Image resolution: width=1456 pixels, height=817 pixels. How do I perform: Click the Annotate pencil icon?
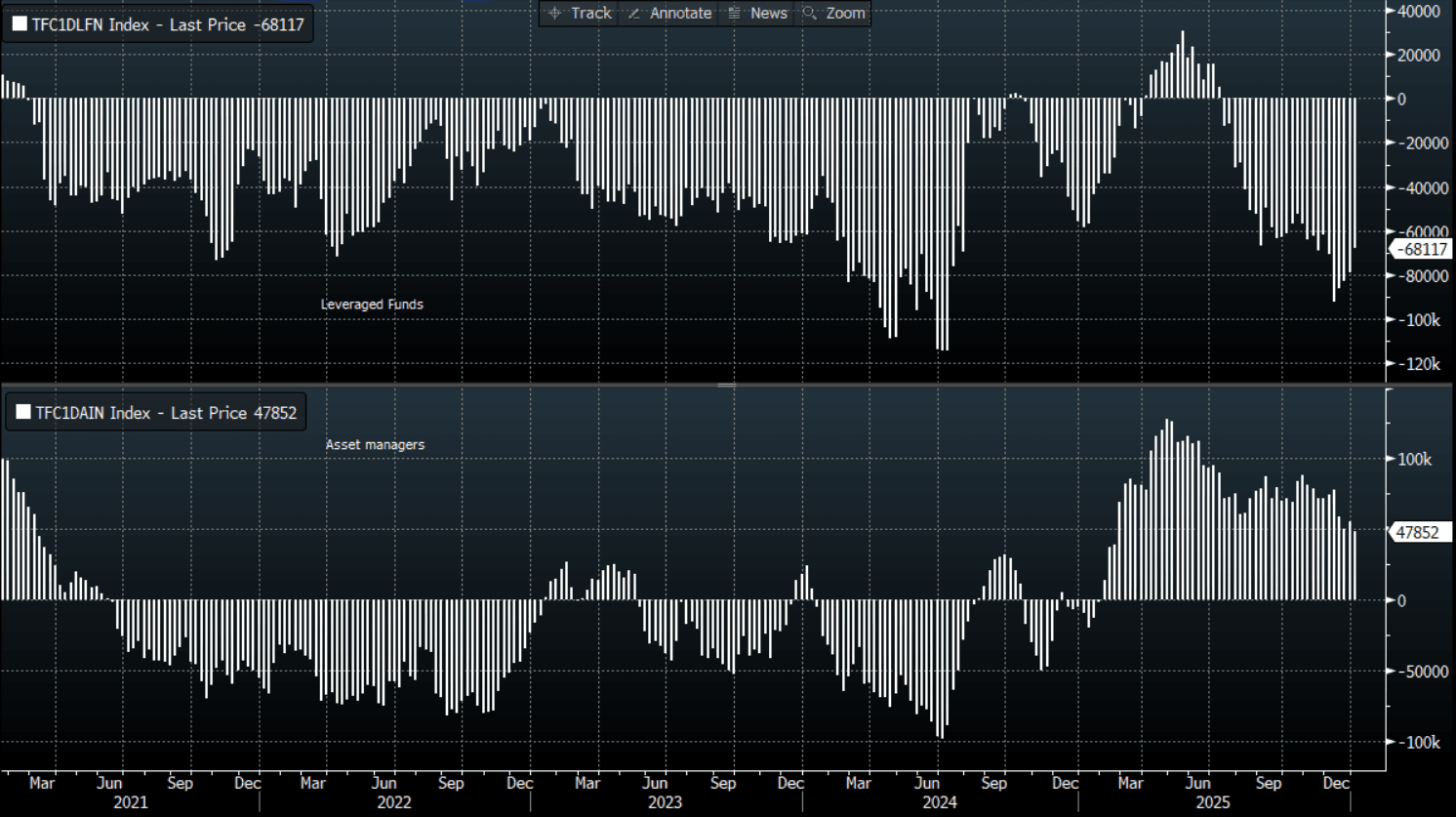click(x=634, y=13)
